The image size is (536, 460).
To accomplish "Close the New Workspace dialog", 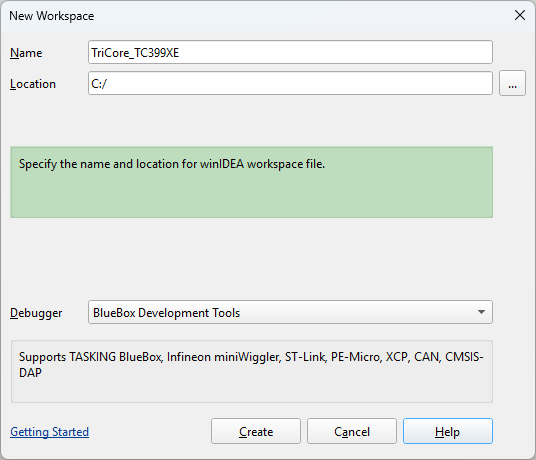I will click(520, 15).
